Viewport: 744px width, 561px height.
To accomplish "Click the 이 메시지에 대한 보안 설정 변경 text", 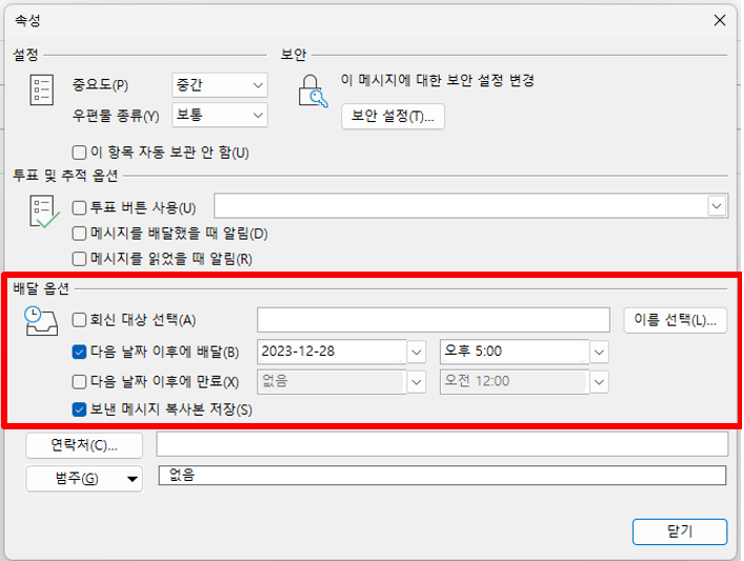I will tap(437, 80).
